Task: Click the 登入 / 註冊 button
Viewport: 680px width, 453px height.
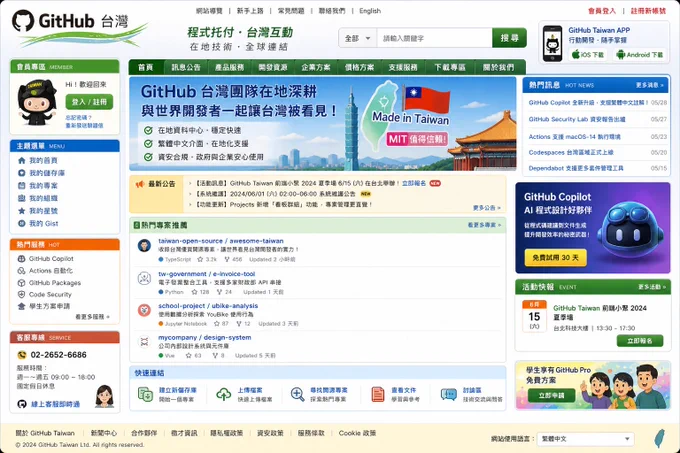Action: (x=89, y=102)
